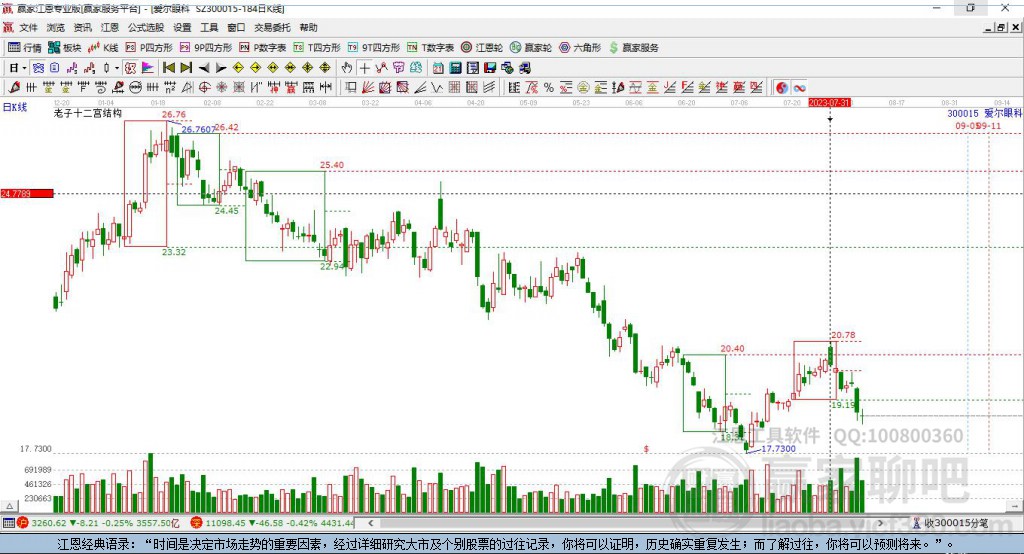Open the 文件 menu
The height and width of the screenshot is (554, 1024).
point(28,27)
